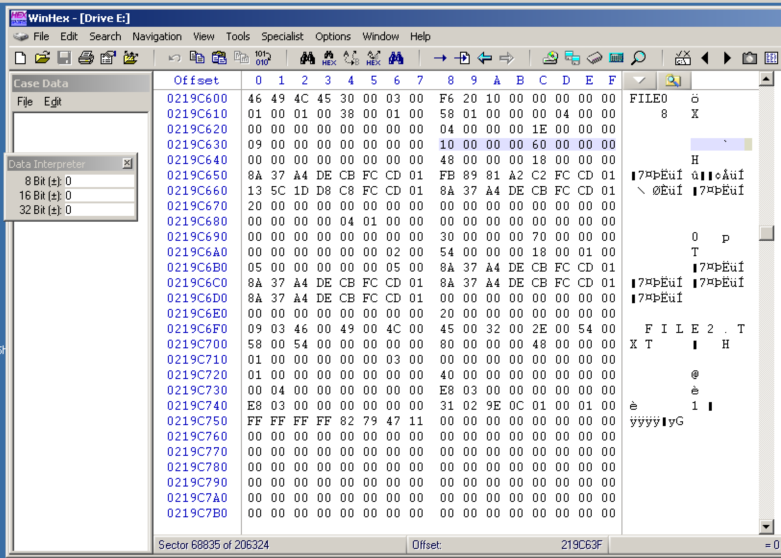Open the Navigation menu
The image size is (781, 558).
[x=157, y=36]
